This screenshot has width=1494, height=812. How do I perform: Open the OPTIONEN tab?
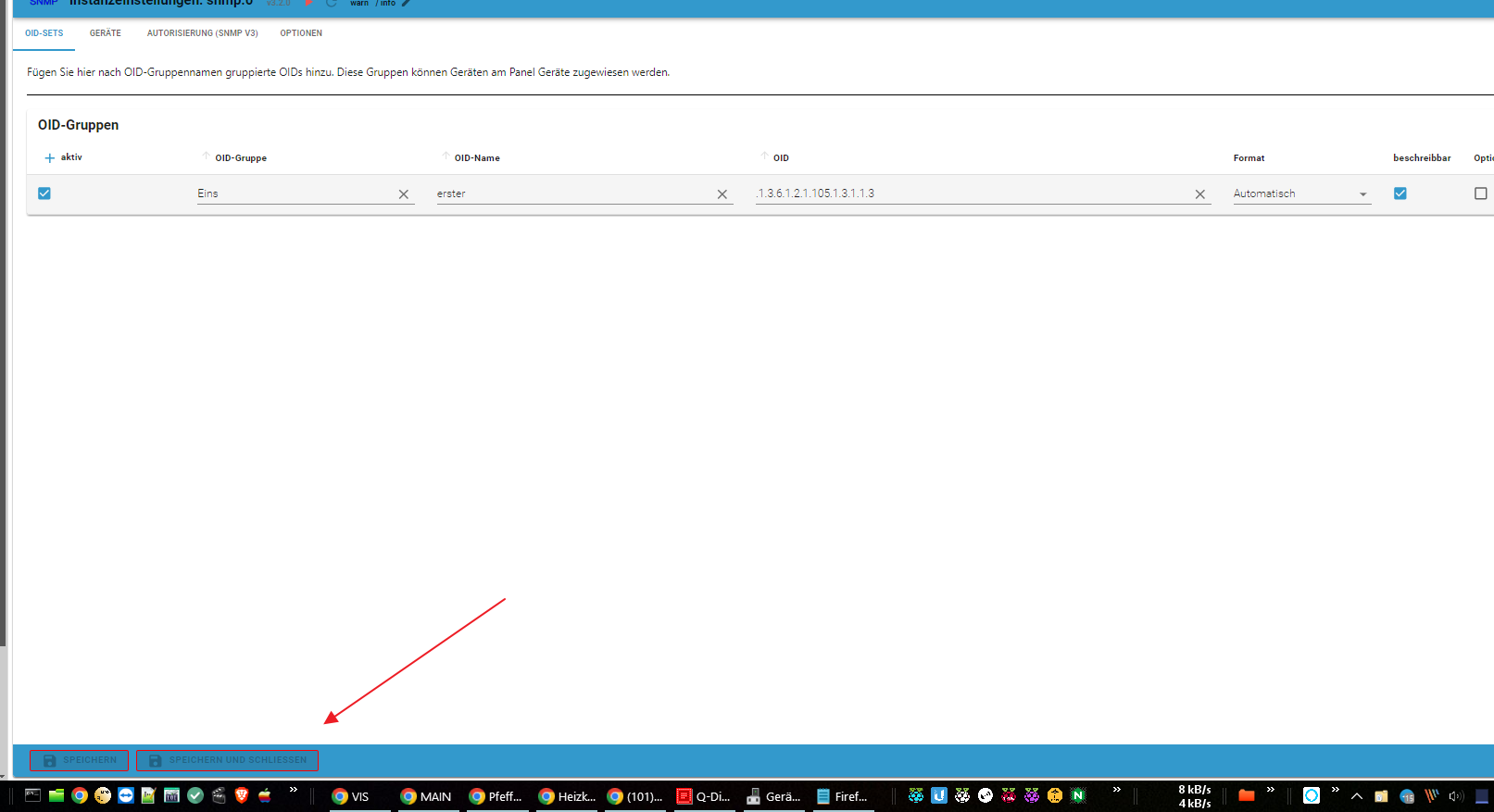[301, 33]
